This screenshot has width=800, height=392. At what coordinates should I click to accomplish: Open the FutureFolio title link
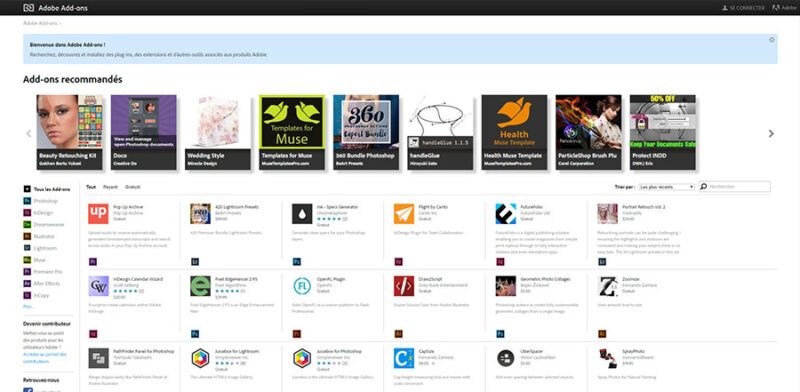pos(532,207)
